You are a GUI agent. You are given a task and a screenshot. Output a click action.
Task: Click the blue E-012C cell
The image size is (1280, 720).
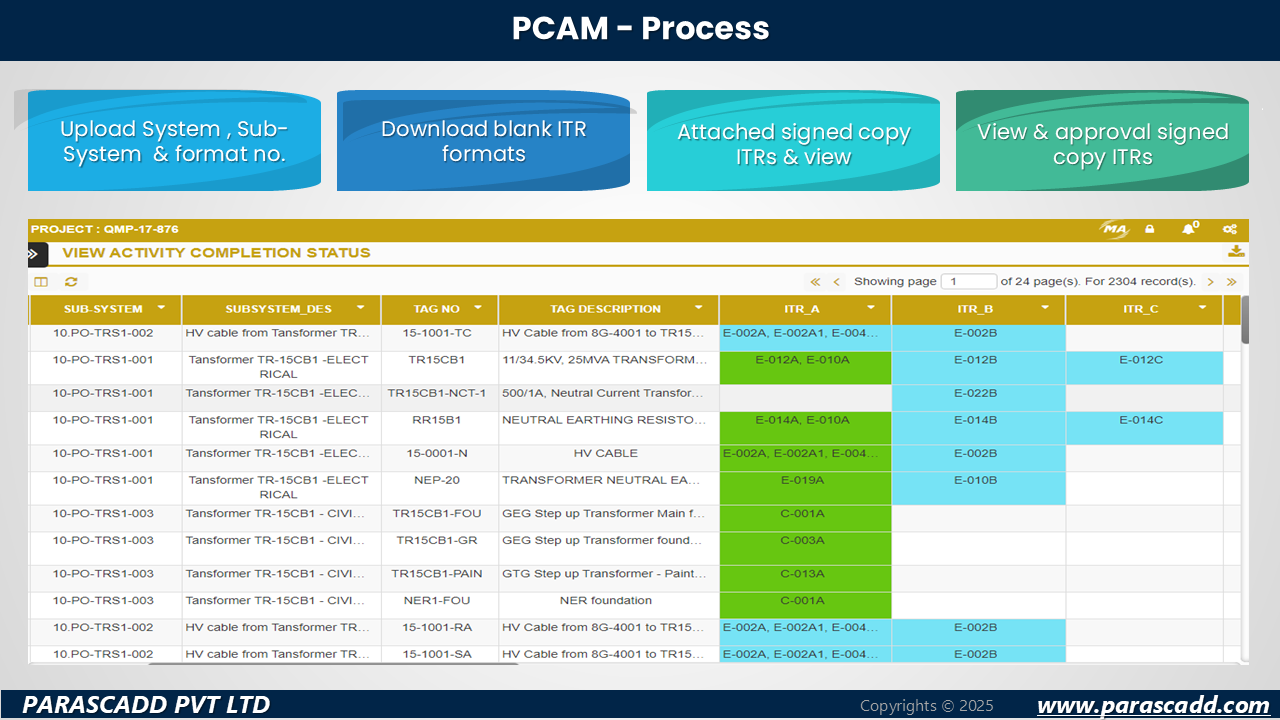click(x=1143, y=367)
